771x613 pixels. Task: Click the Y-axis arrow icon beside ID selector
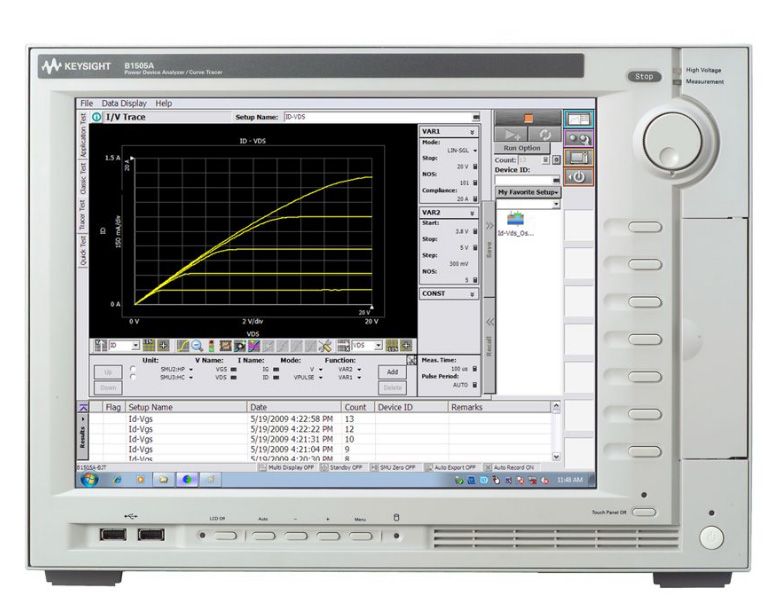[x=101, y=346]
